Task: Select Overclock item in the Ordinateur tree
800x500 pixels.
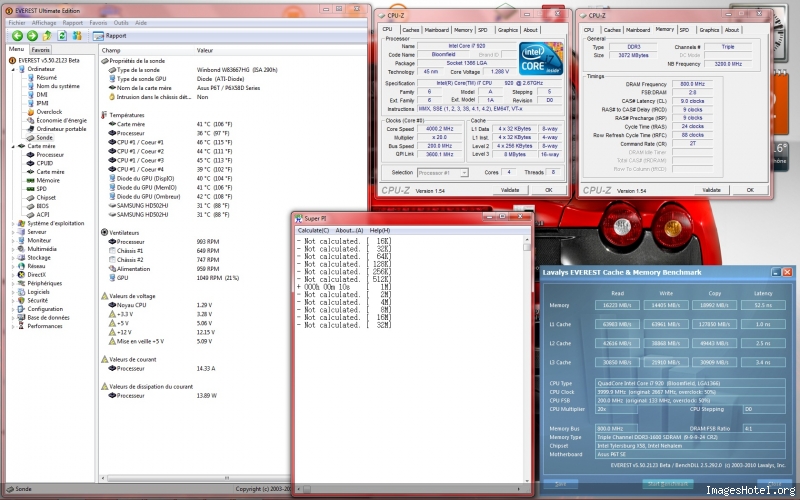Action: click(50, 112)
